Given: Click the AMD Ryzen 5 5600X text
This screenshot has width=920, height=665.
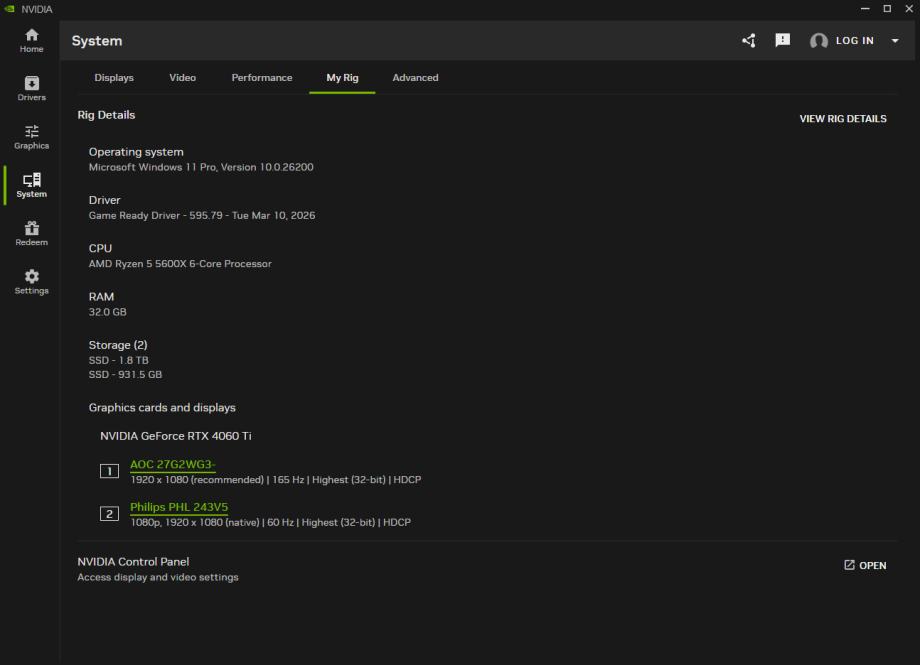Looking at the screenshot, I should coord(180,264).
